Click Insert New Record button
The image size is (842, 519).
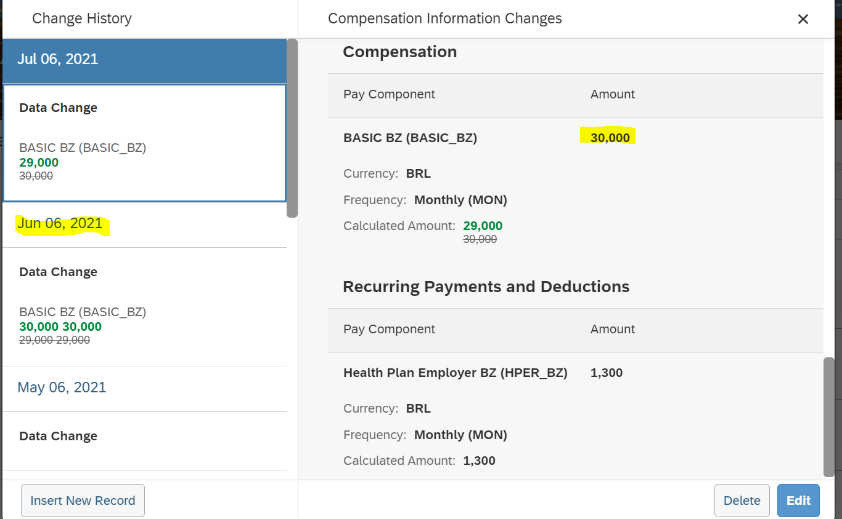(83, 500)
